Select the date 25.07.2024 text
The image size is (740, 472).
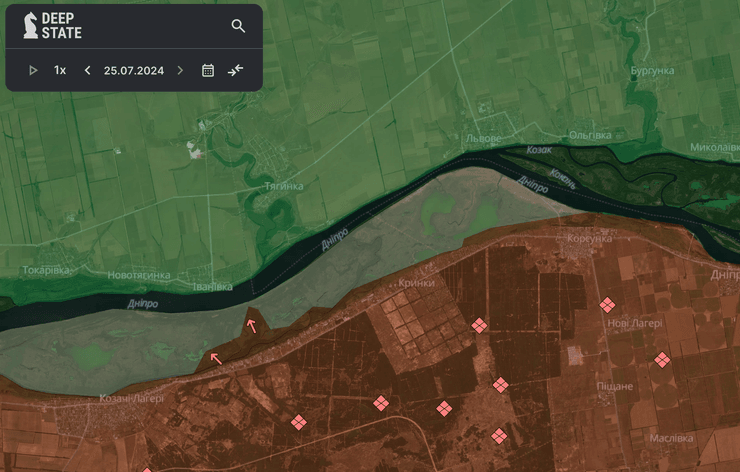pos(134,70)
